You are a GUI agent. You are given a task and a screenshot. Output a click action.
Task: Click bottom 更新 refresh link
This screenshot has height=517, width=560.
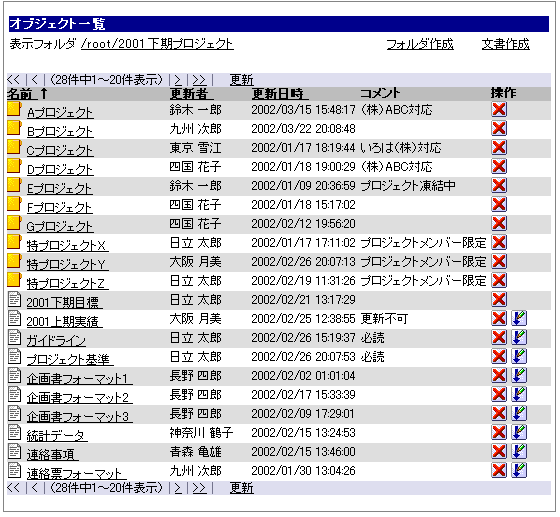pos(241,488)
